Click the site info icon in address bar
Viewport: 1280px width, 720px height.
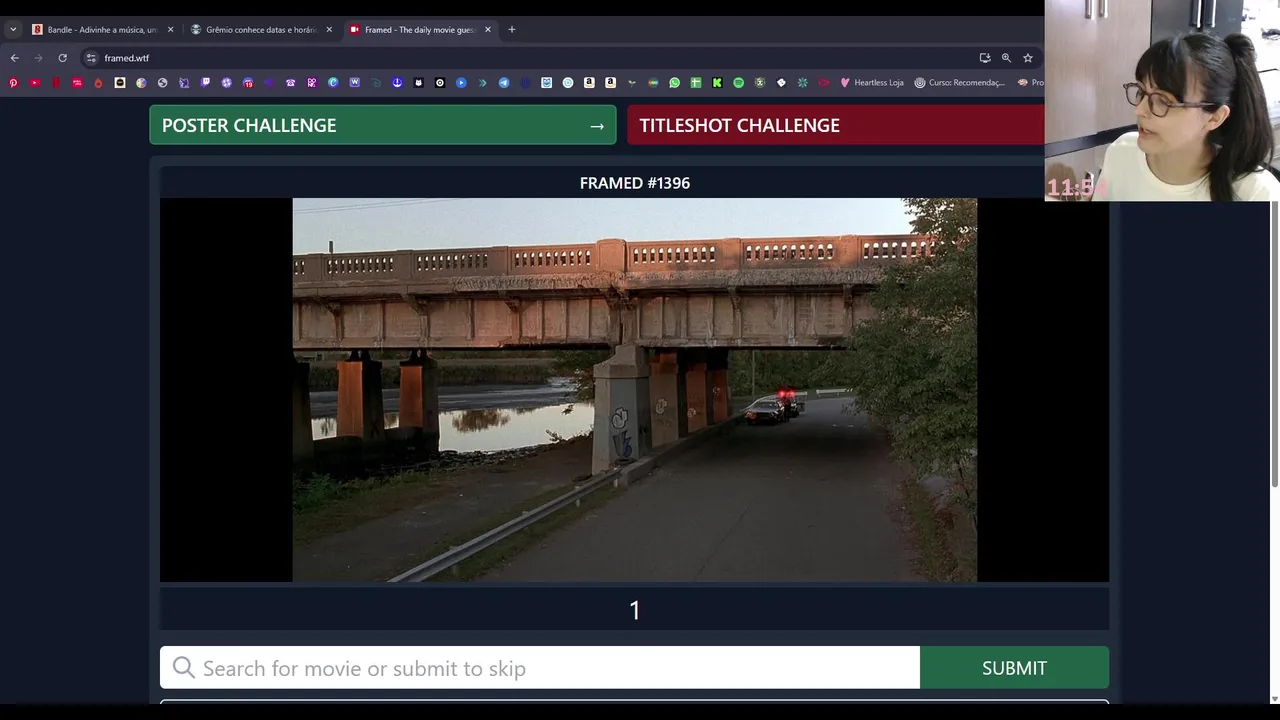click(91, 58)
